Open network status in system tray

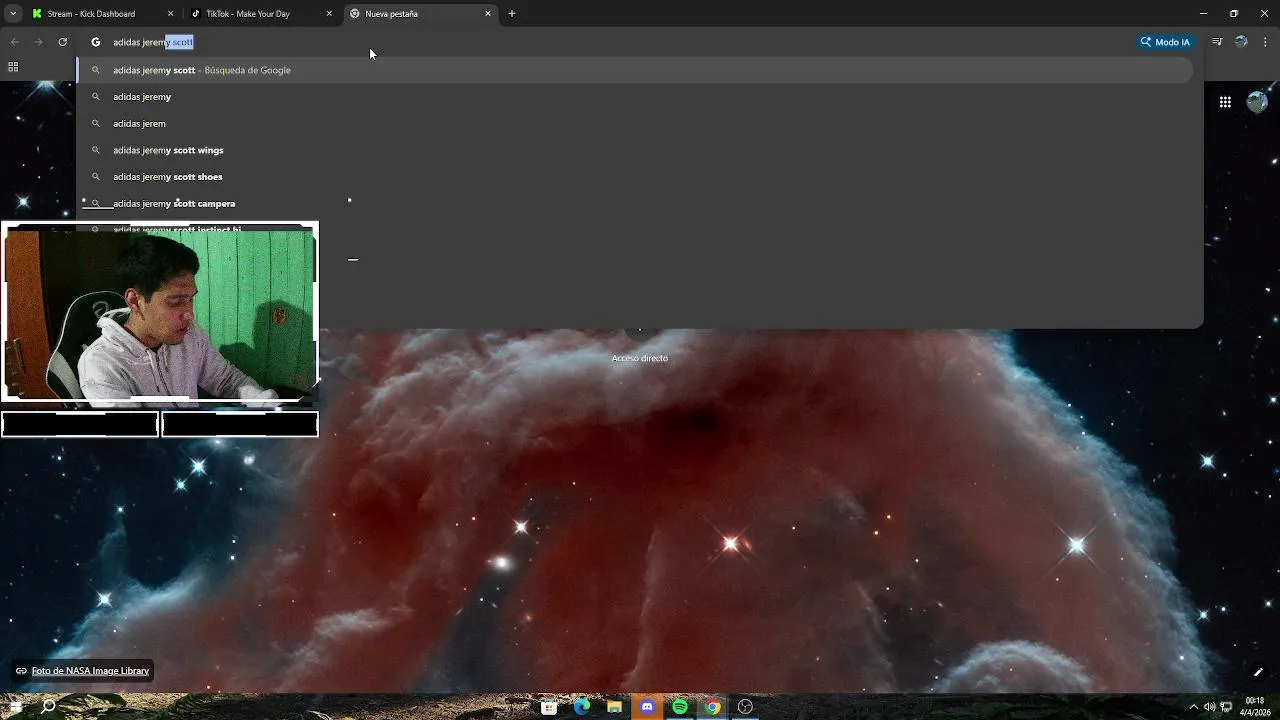(1226, 707)
